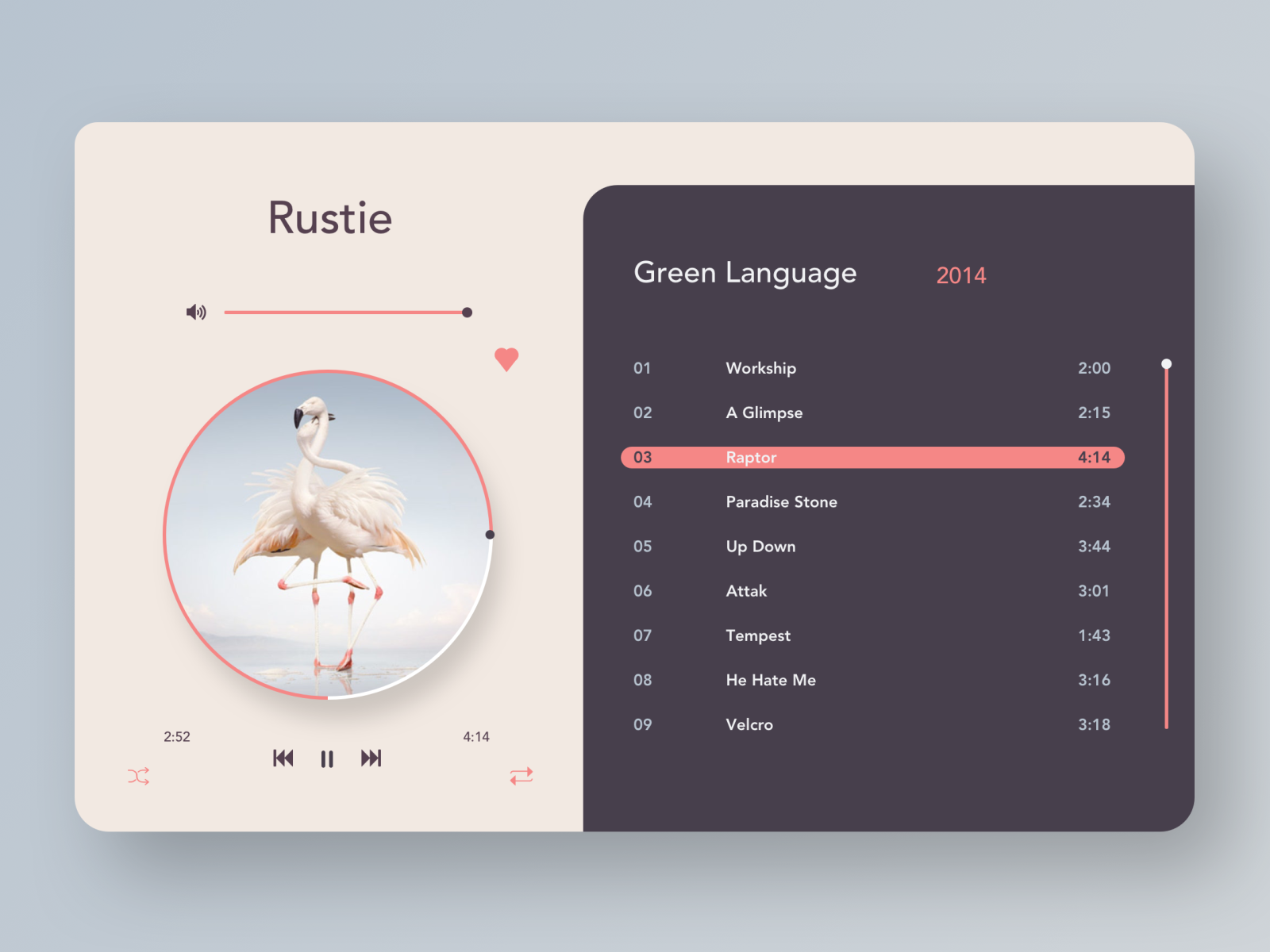Click the artist name Rustie
1270x952 pixels.
329,216
